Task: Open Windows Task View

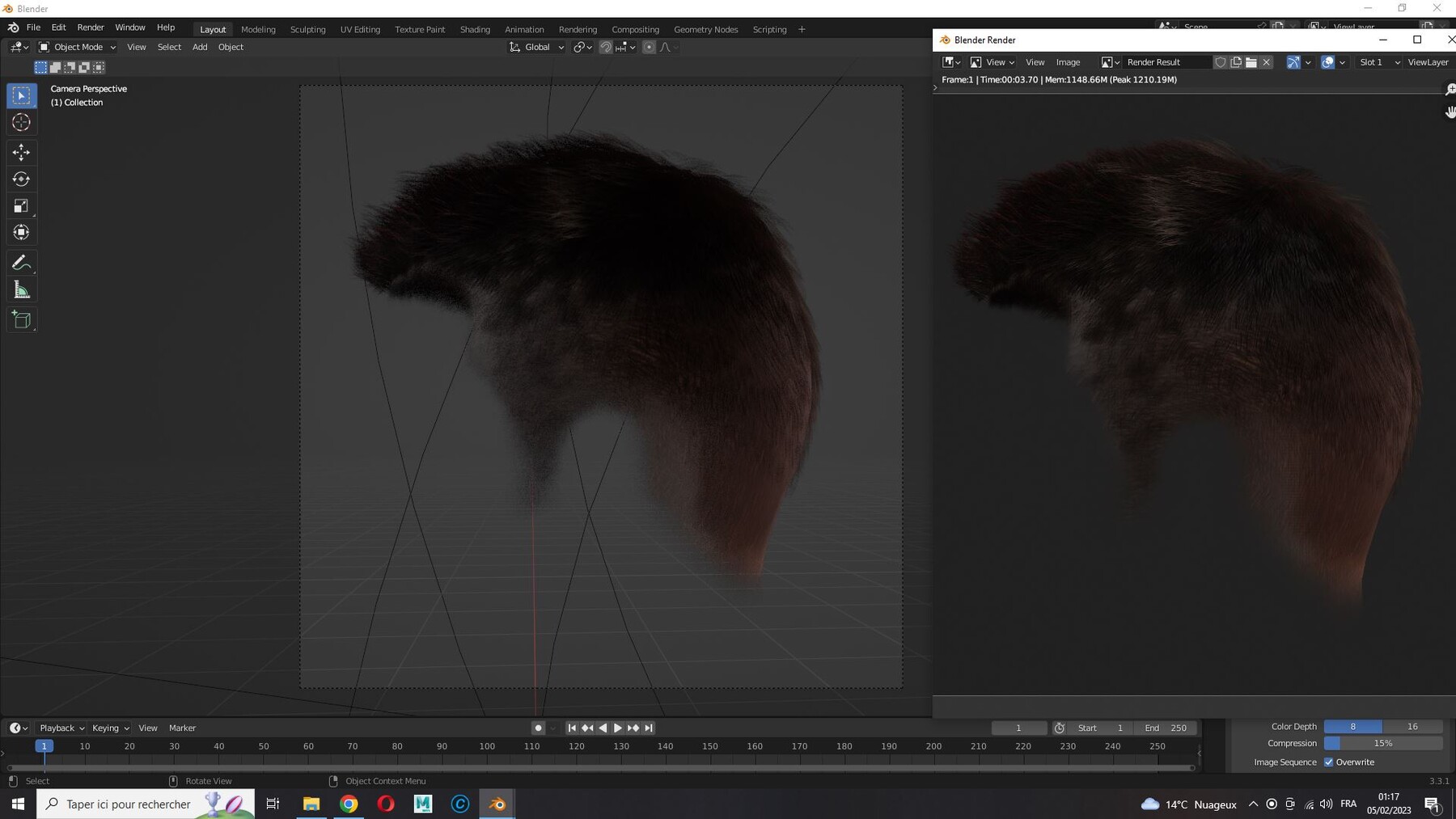Action: coord(273,804)
